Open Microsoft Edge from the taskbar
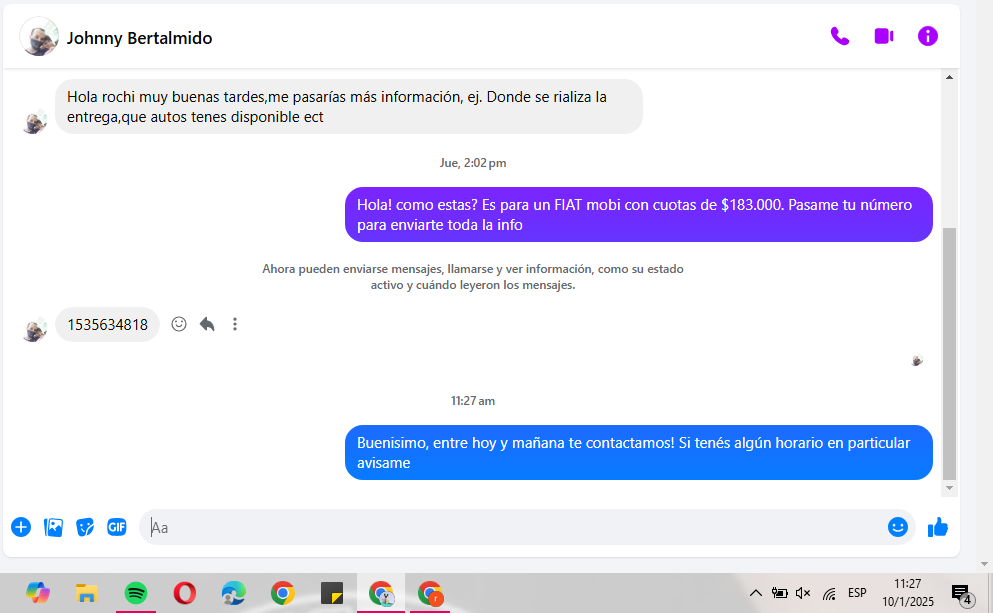The image size is (993, 613). click(234, 593)
